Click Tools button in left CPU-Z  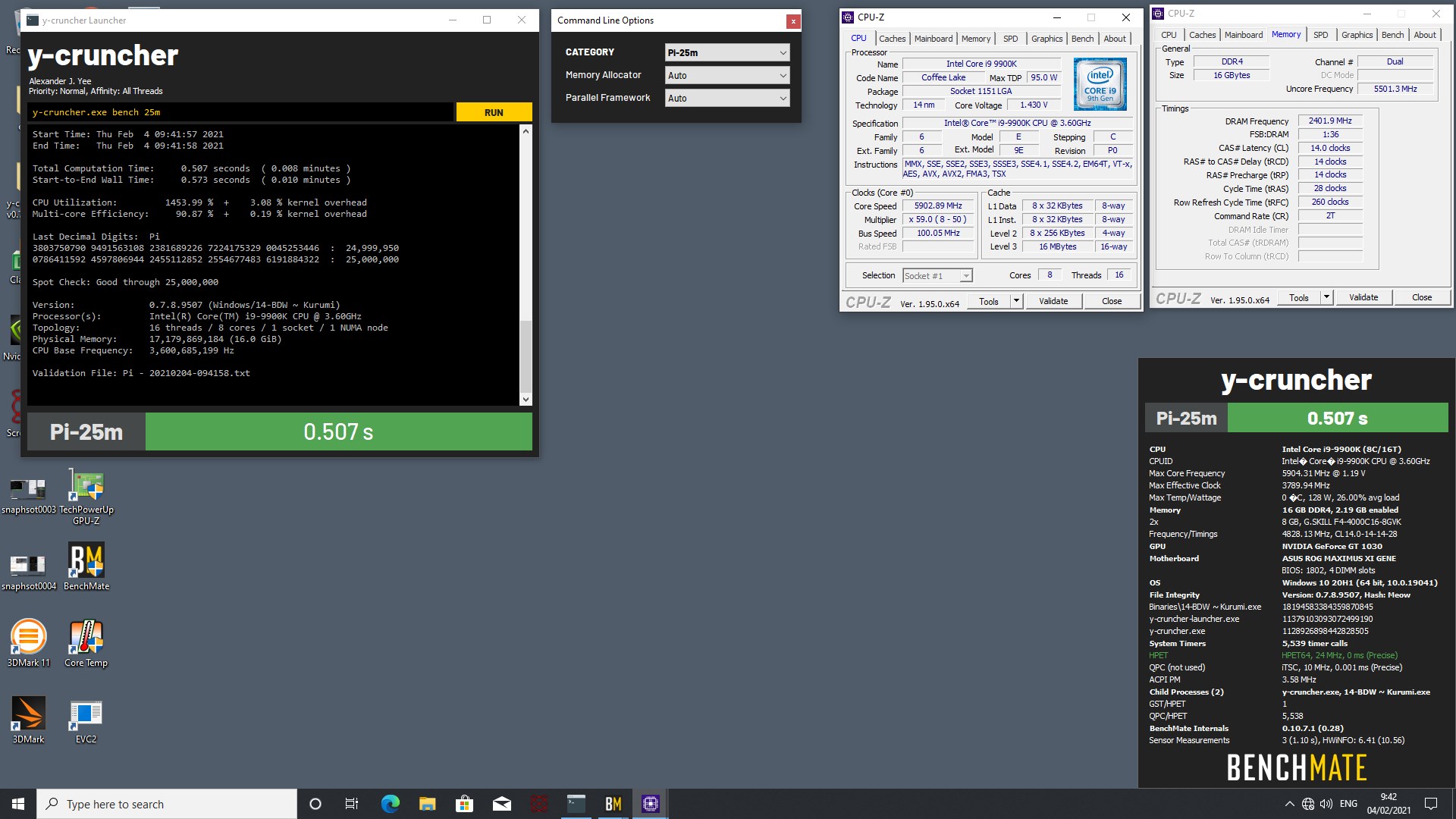click(x=989, y=301)
